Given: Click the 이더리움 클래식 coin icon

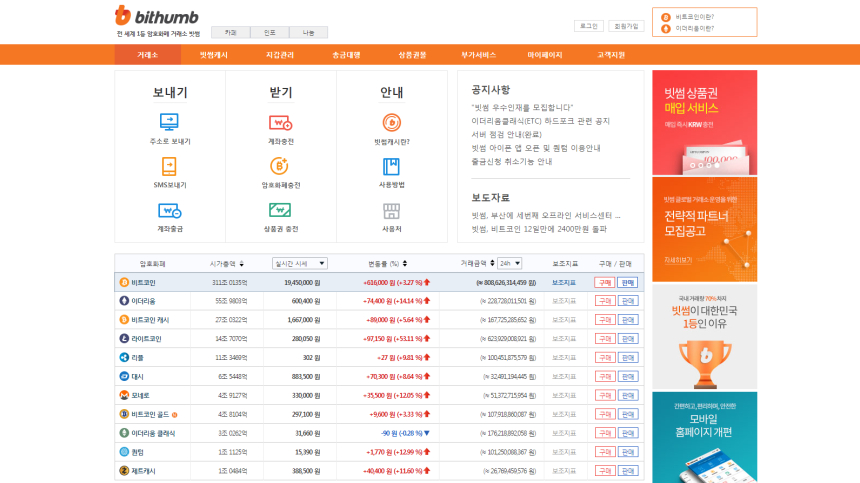Looking at the screenshot, I should [124, 433].
